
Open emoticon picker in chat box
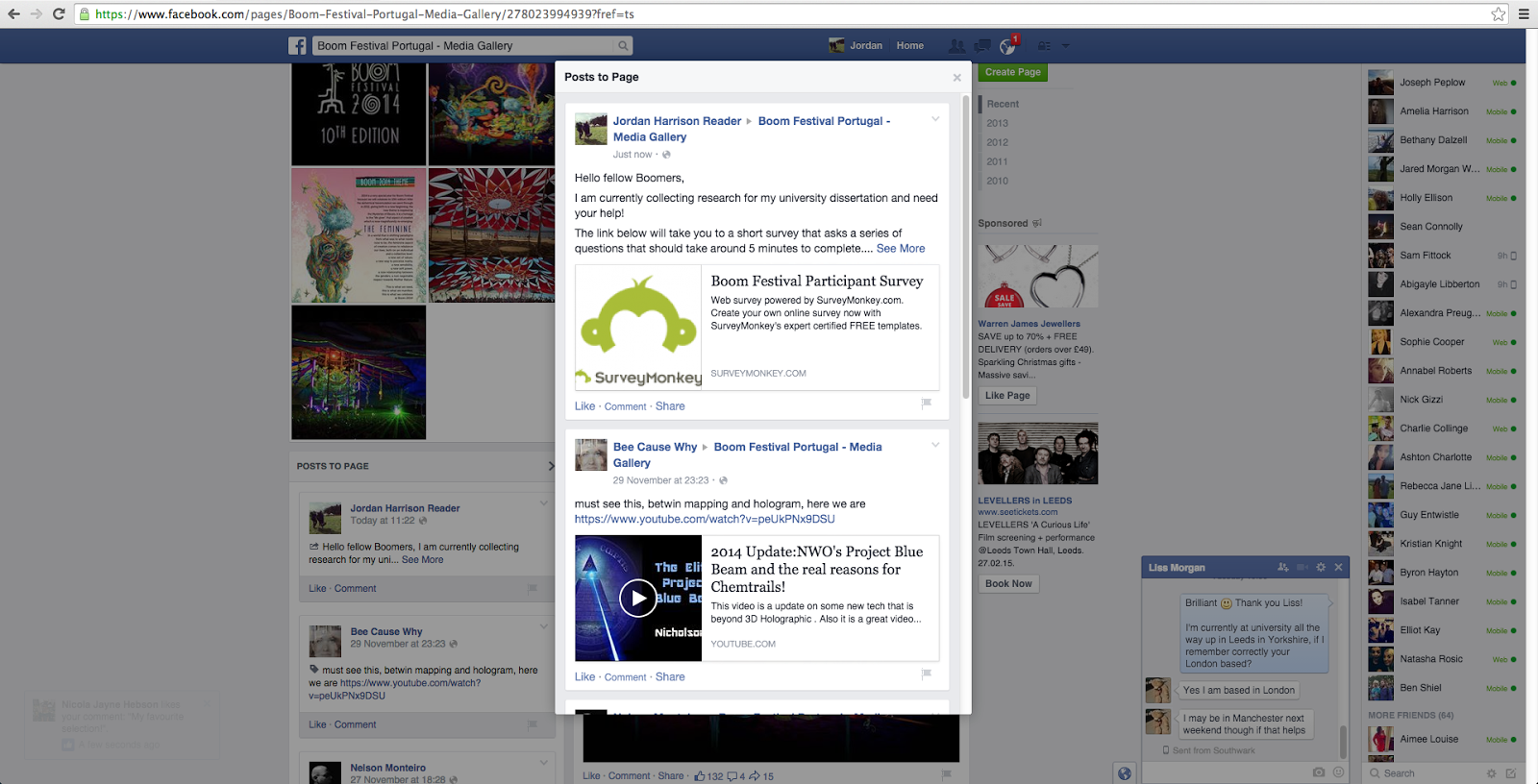click(x=1338, y=772)
